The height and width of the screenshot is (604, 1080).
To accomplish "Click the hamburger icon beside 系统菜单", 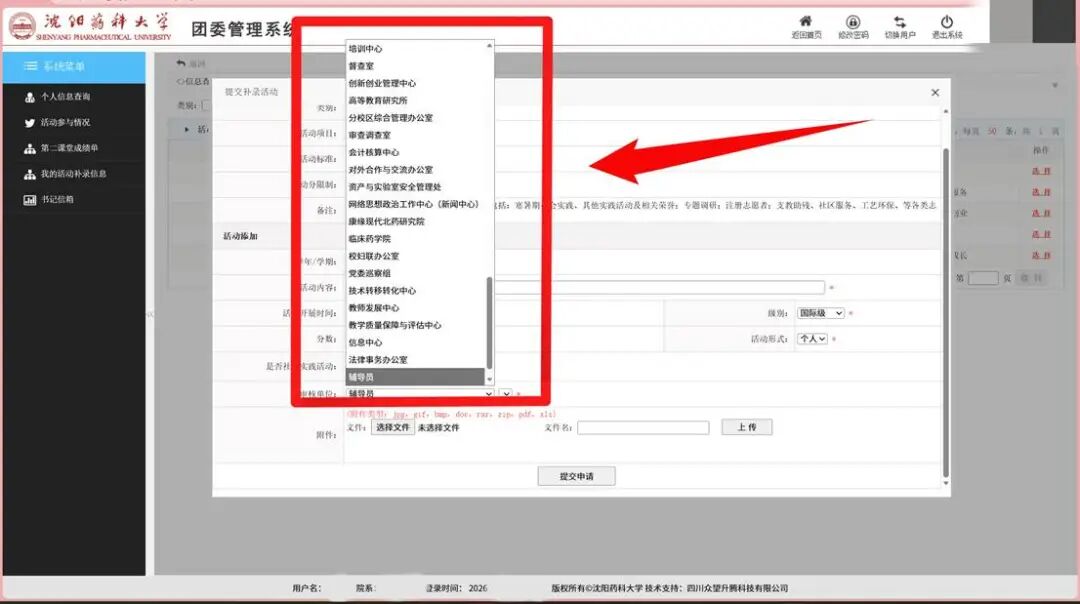I will 30,66.
